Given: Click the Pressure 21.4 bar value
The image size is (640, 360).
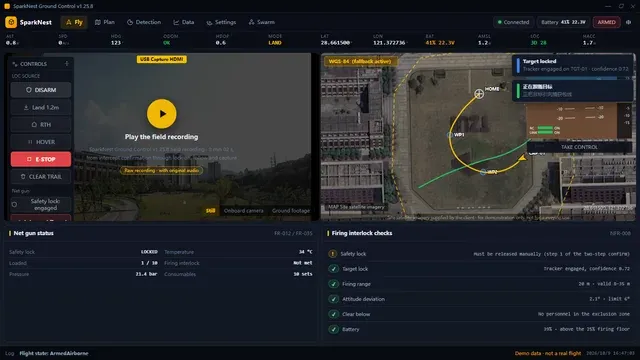Looking at the screenshot, I should [x=147, y=274].
